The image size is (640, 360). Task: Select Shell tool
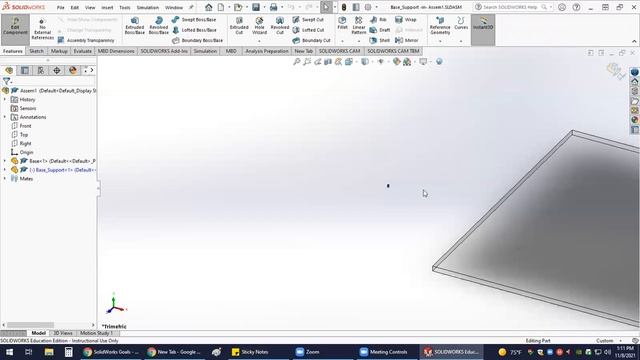pyautogui.click(x=380, y=40)
